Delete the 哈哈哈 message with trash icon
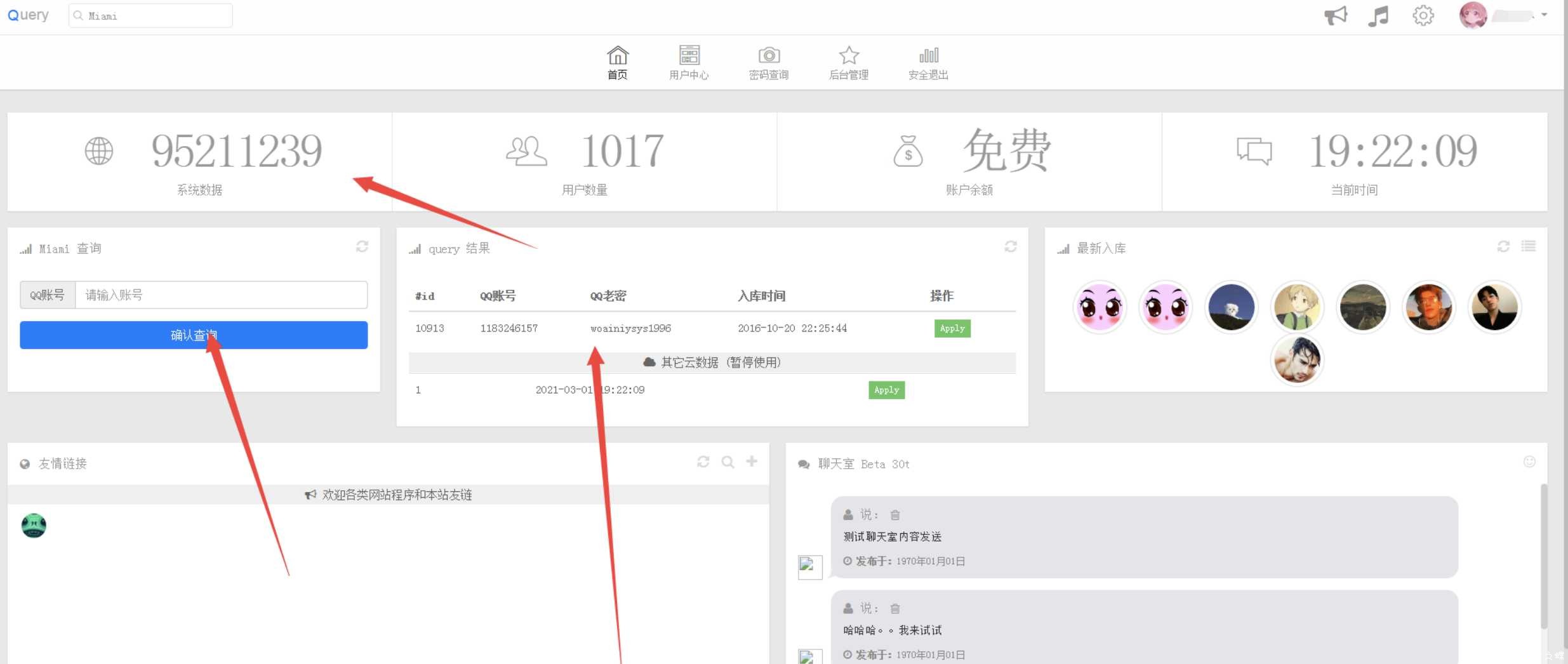This screenshot has height=664, width=1568. pyautogui.click(x=895, y=609)
